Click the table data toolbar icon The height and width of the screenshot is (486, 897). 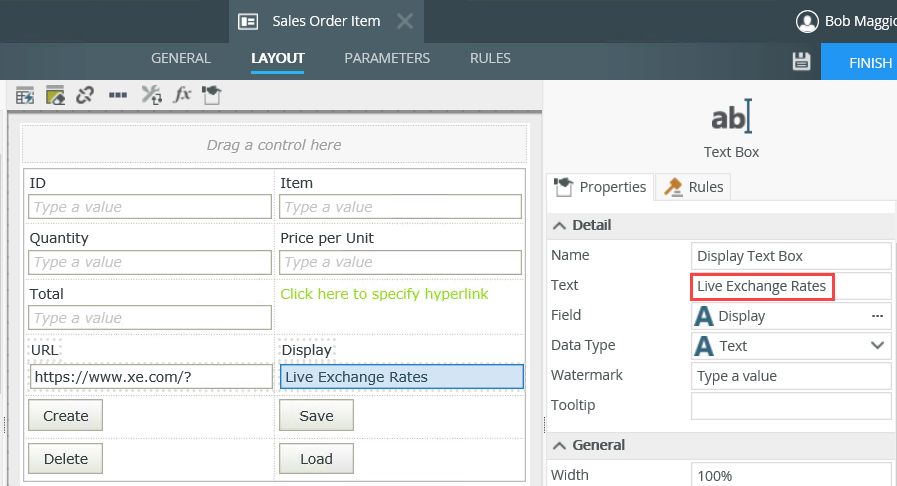click(25, 95)
